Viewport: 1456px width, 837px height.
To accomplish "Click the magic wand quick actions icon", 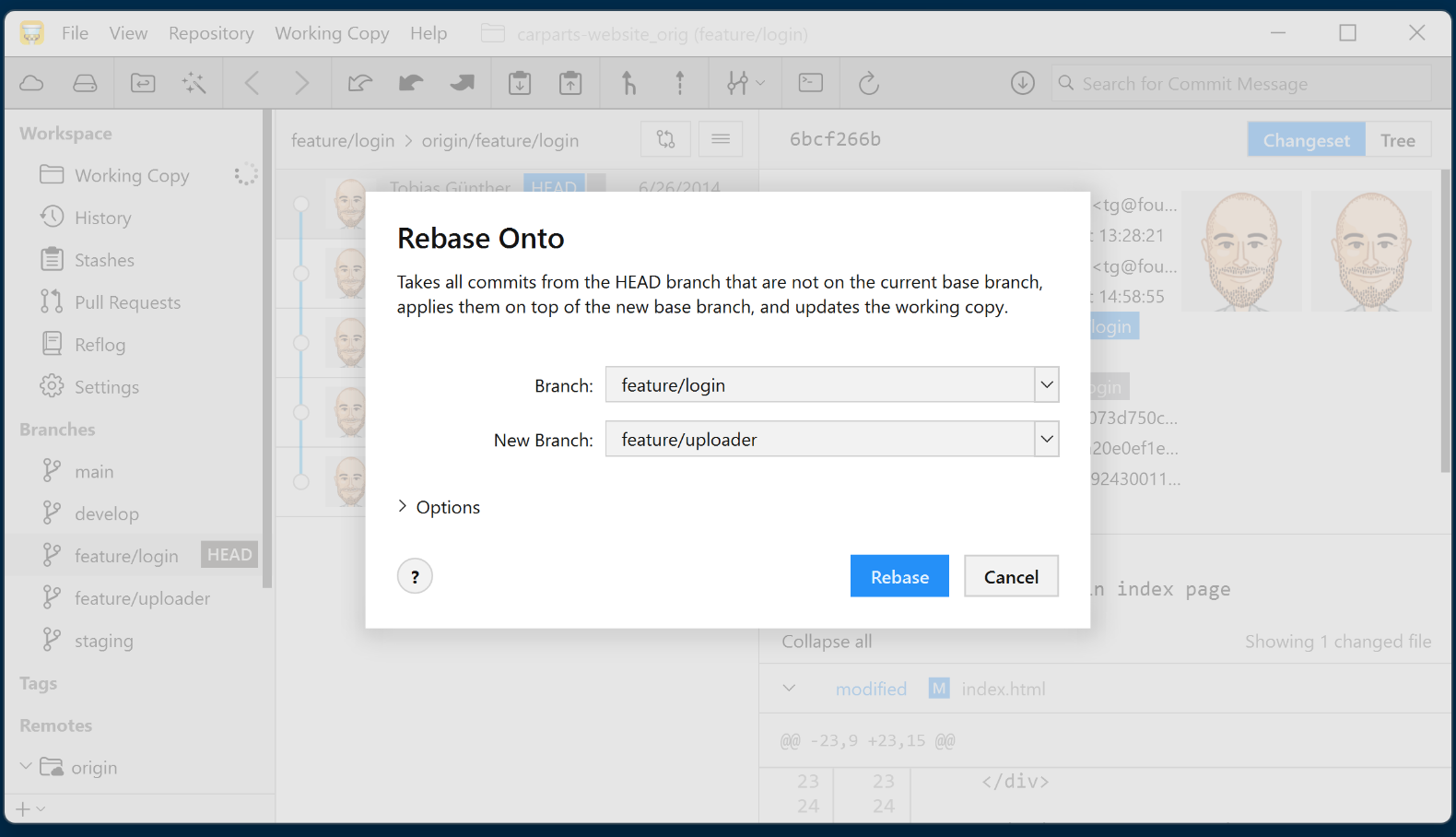I will pyautogui.click(x=194, y=84).
